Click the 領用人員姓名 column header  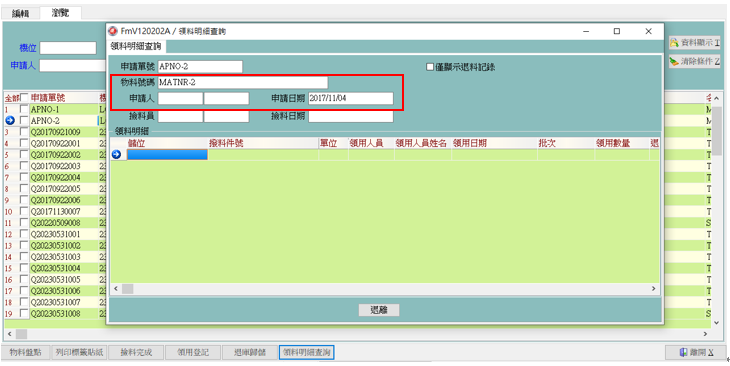(423, 143)
